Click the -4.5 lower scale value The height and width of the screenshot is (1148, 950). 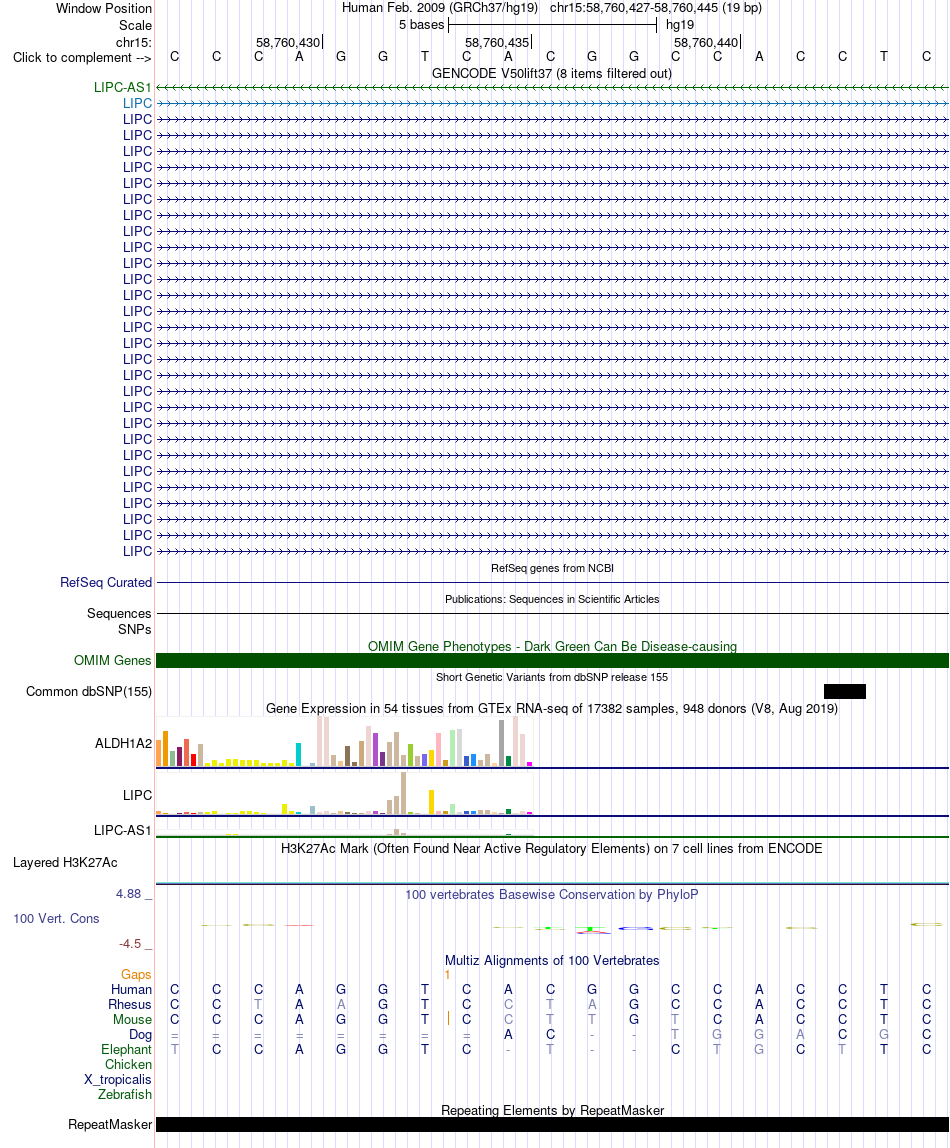tap(130, 944)
